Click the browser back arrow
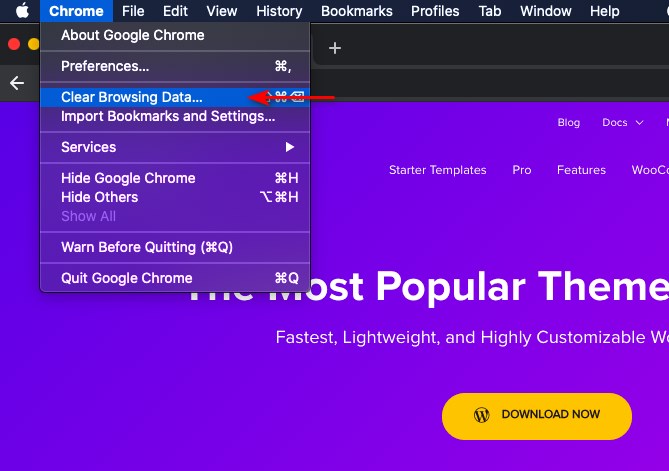This screenshot has height=471, width=669. point(17,83)
